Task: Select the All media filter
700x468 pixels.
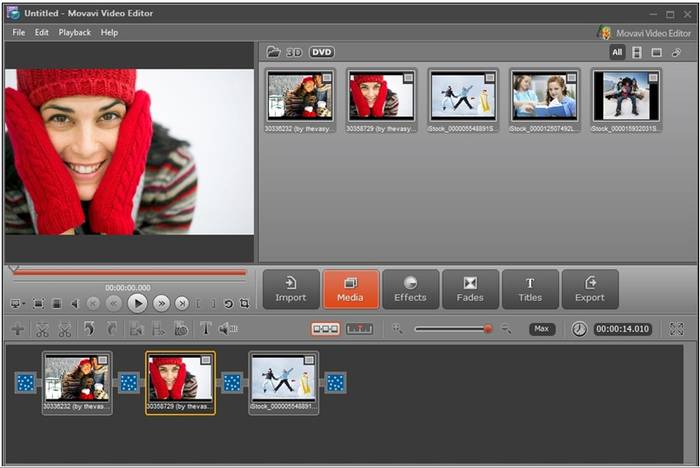Action: (617, 52)
